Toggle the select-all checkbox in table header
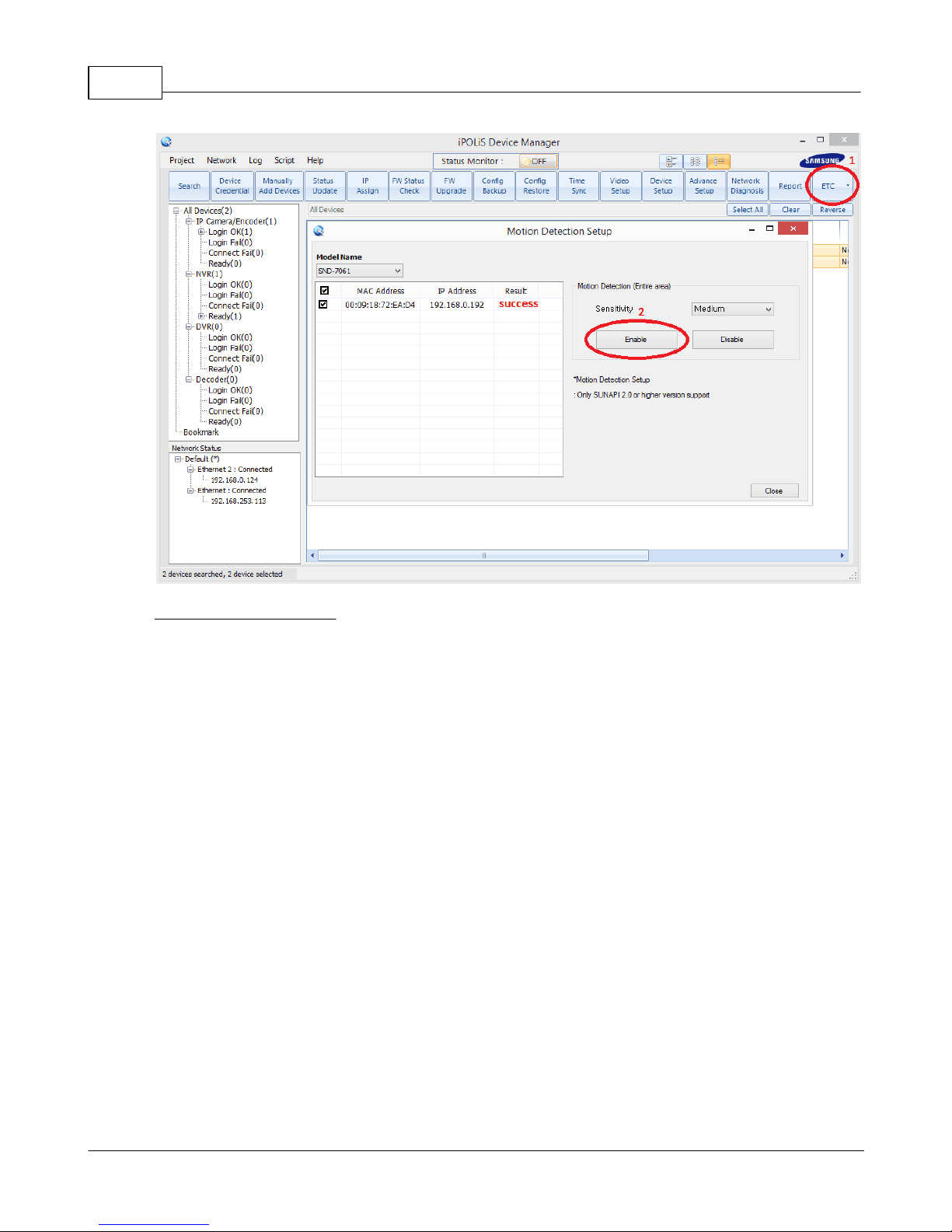The height and width of the screenshot is (1232, 952). 325,291
